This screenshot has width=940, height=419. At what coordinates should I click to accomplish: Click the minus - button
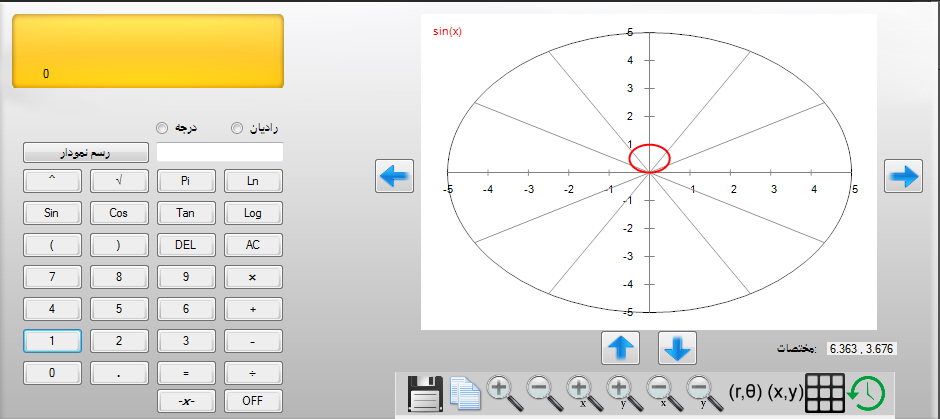tap(253, 340)
